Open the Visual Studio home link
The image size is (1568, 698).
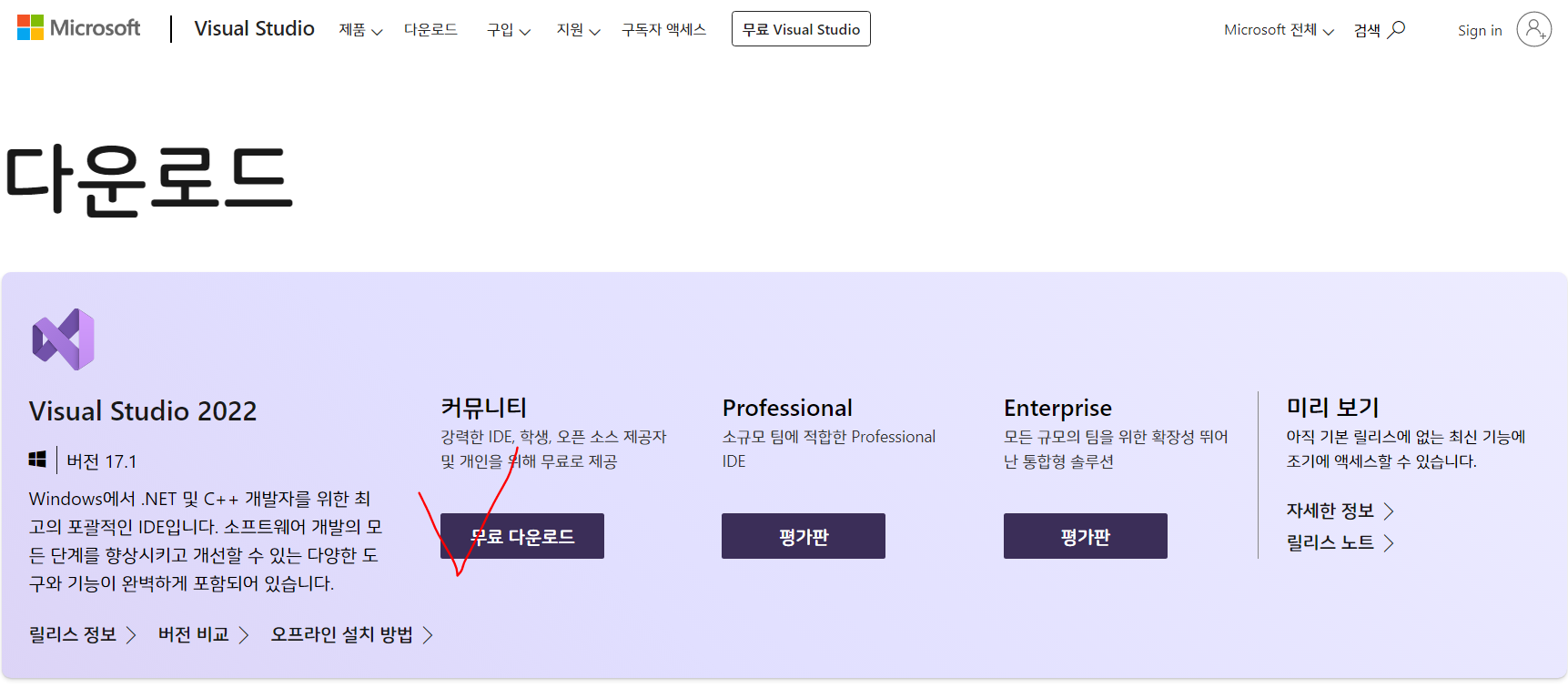254,28
